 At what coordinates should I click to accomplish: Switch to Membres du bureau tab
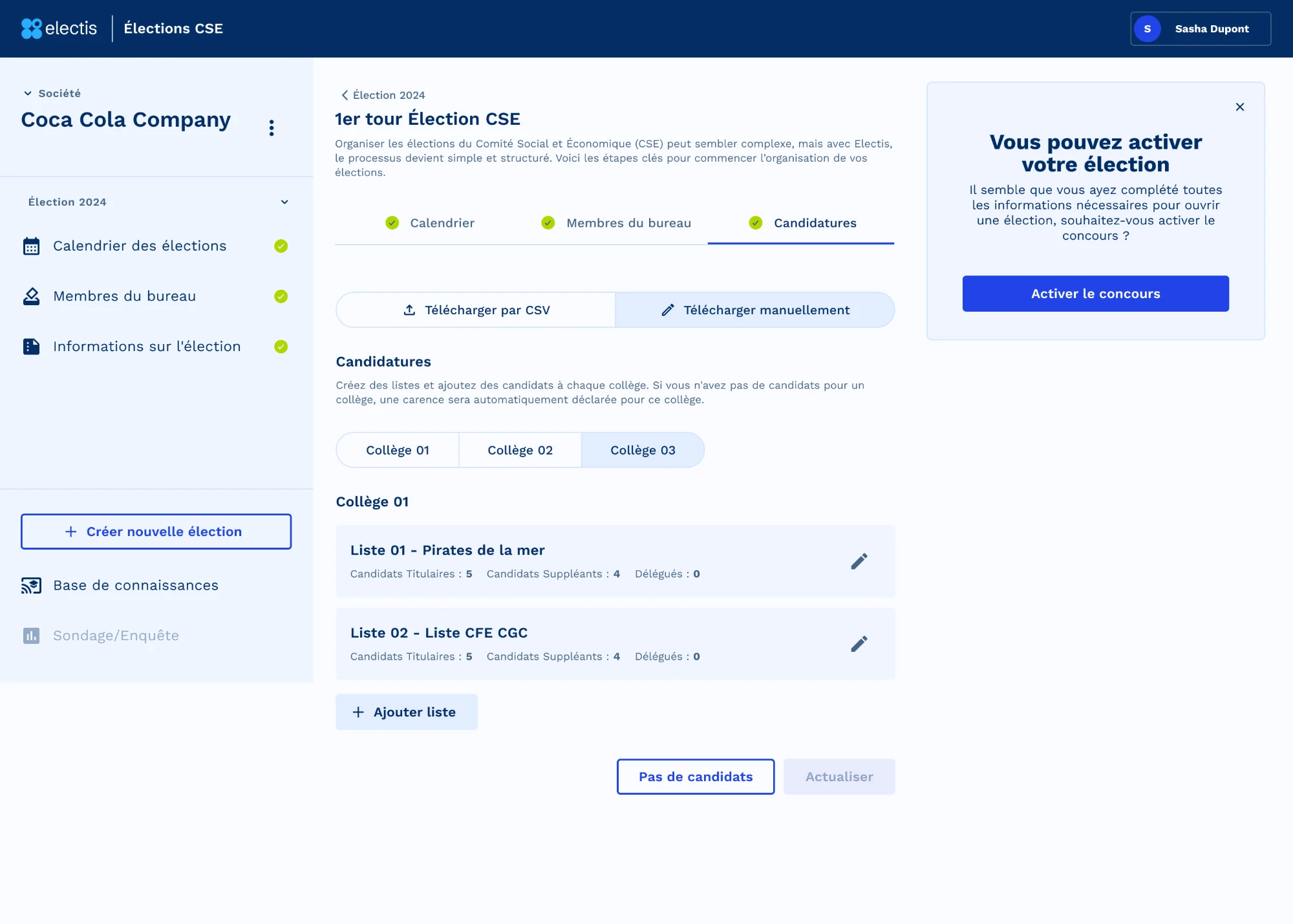click(x=616, y=223)
